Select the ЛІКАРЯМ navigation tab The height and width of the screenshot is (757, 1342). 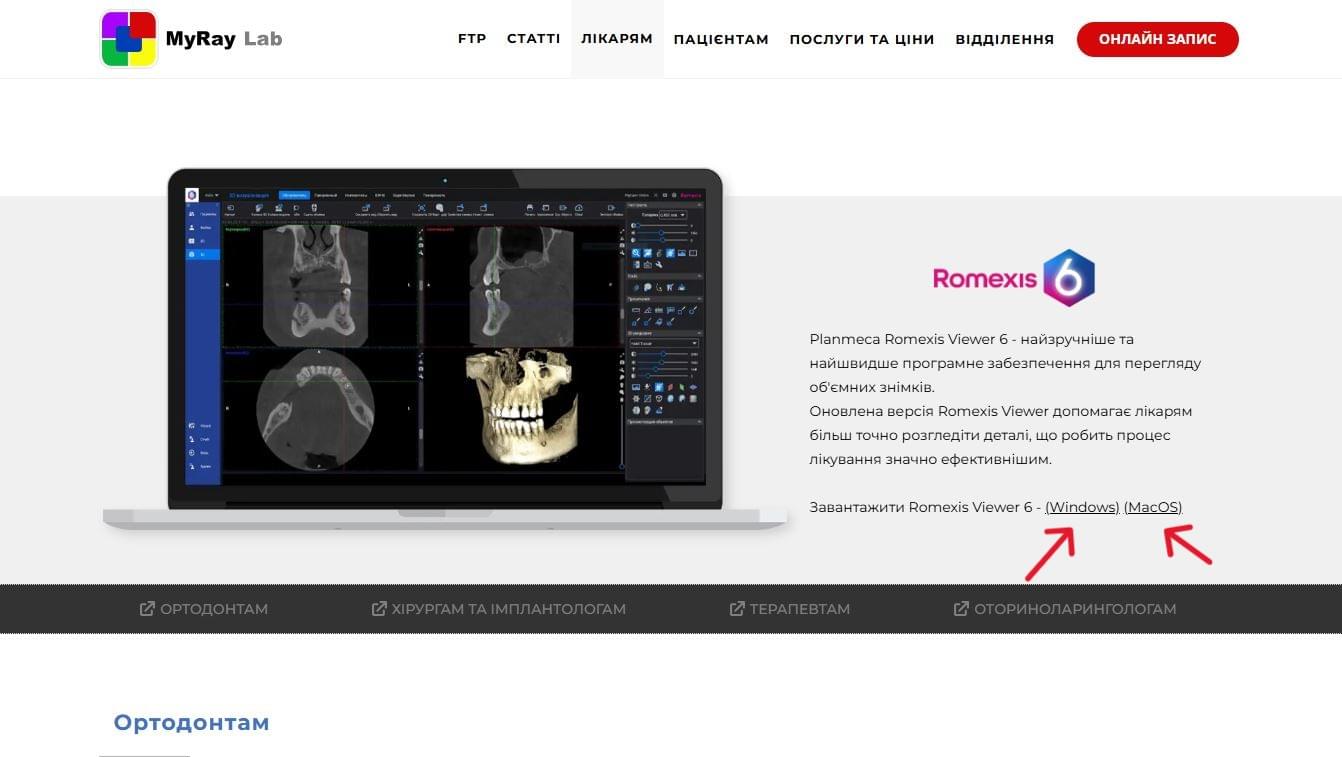click(x=617, y=39)
